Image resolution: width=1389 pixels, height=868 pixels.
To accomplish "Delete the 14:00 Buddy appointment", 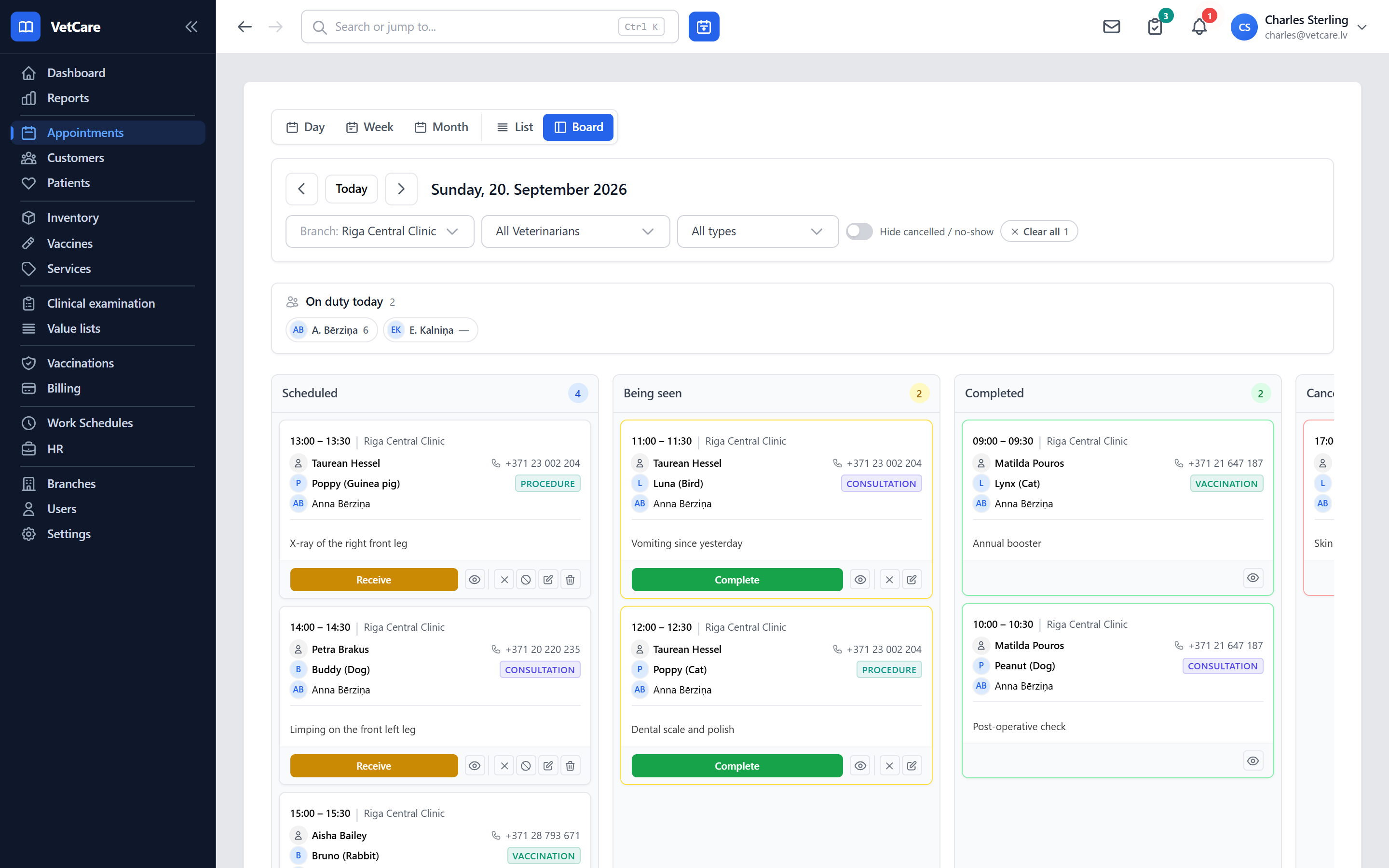I will 570,766.
